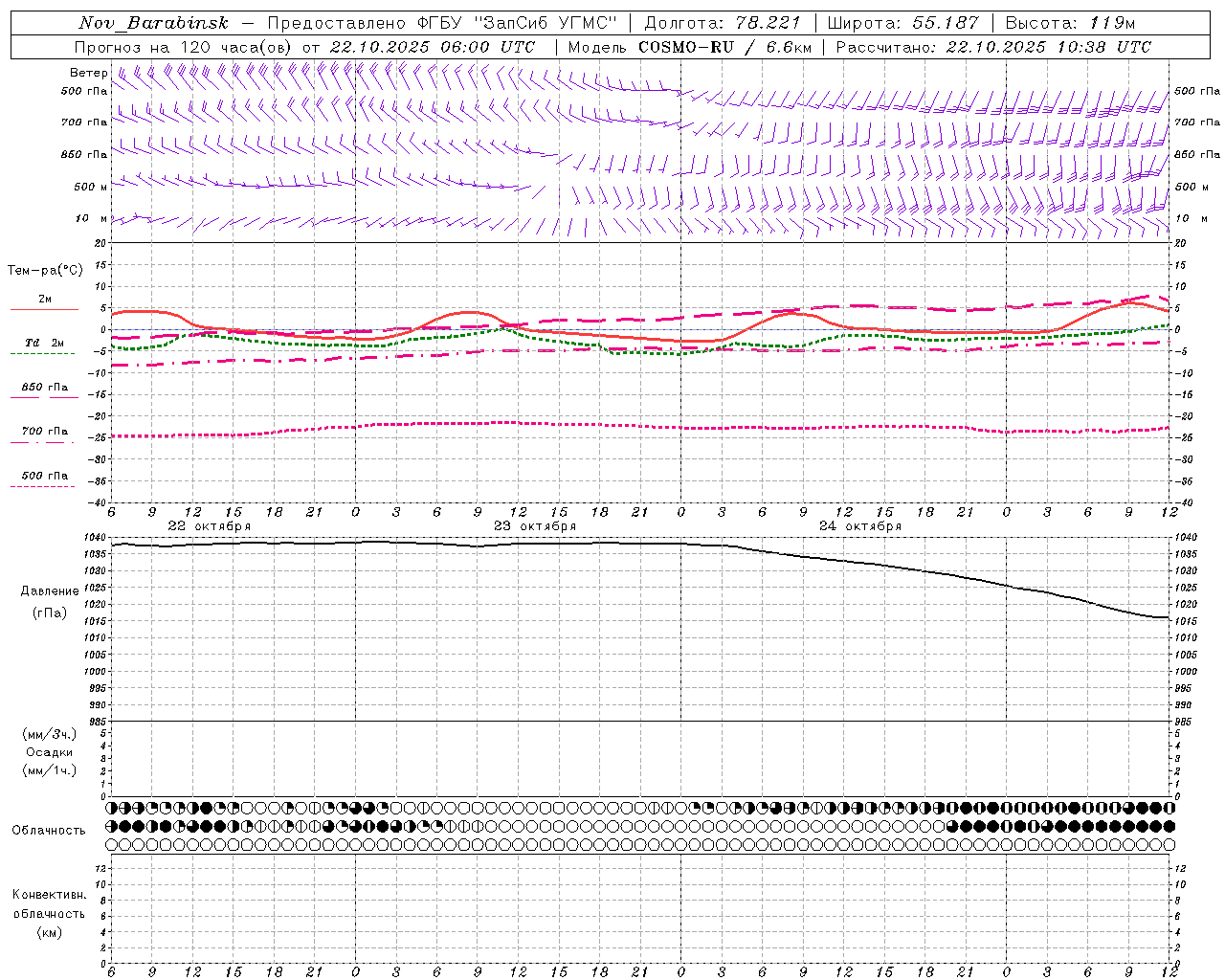The height and width of the screenshot is (980, 1225).
Task: Click the 1040 value on left pressure axis
Action: click(95, 538)
